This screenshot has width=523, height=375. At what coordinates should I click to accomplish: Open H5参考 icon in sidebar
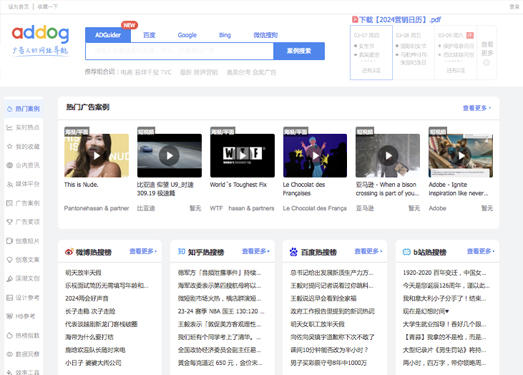(x=10, y=316)
